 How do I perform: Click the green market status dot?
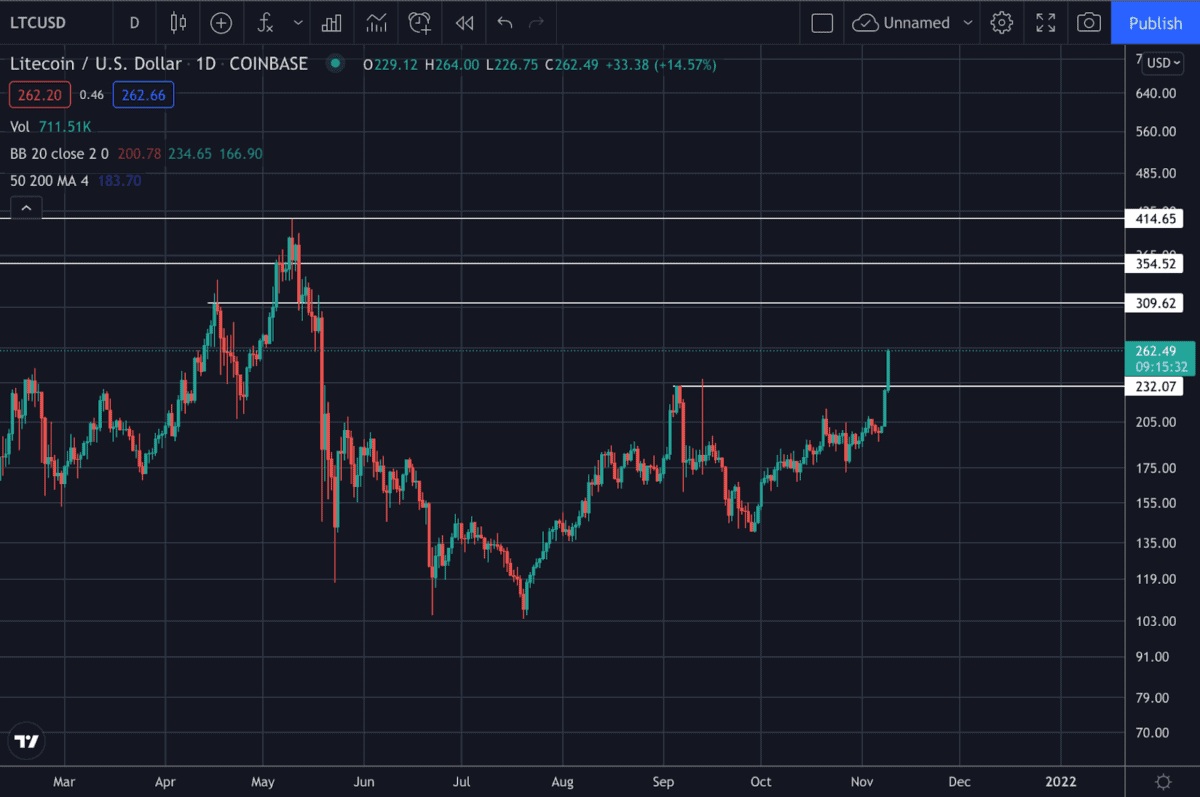click(x=335, y=64)
